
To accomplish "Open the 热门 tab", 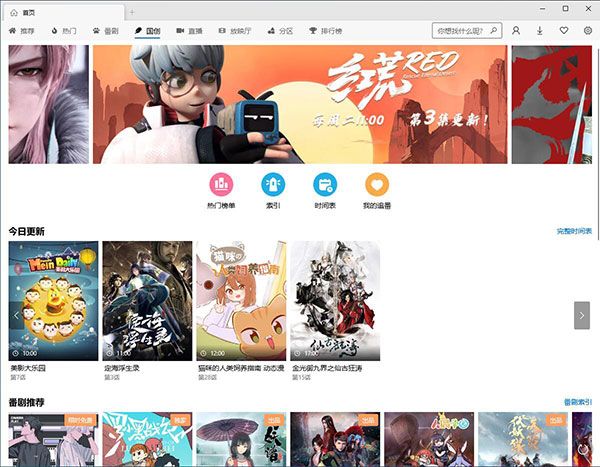I will tap(64, 31).
